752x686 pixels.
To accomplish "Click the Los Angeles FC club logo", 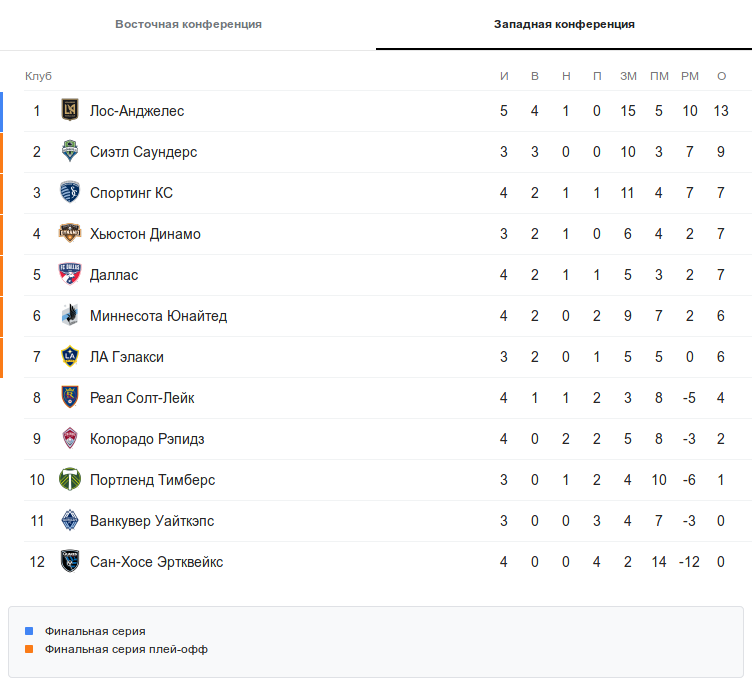I will pos(70,111).
